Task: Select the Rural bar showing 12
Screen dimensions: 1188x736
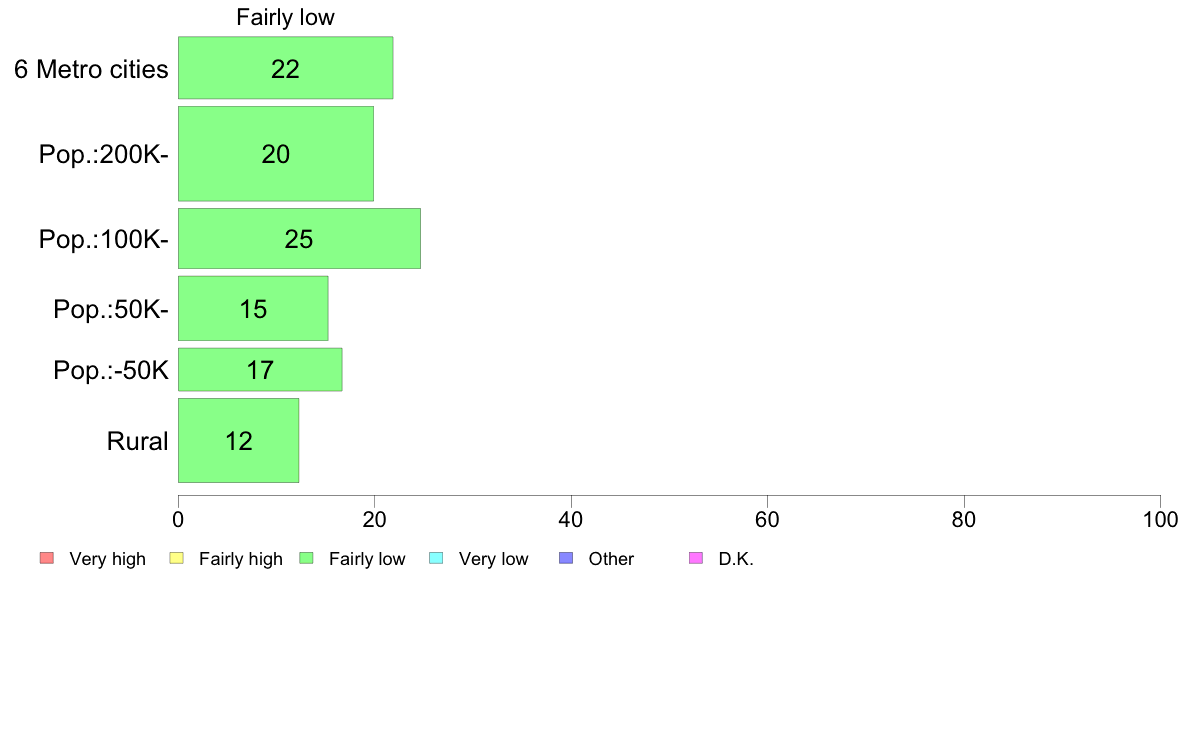Action: (x=239, y=440)
